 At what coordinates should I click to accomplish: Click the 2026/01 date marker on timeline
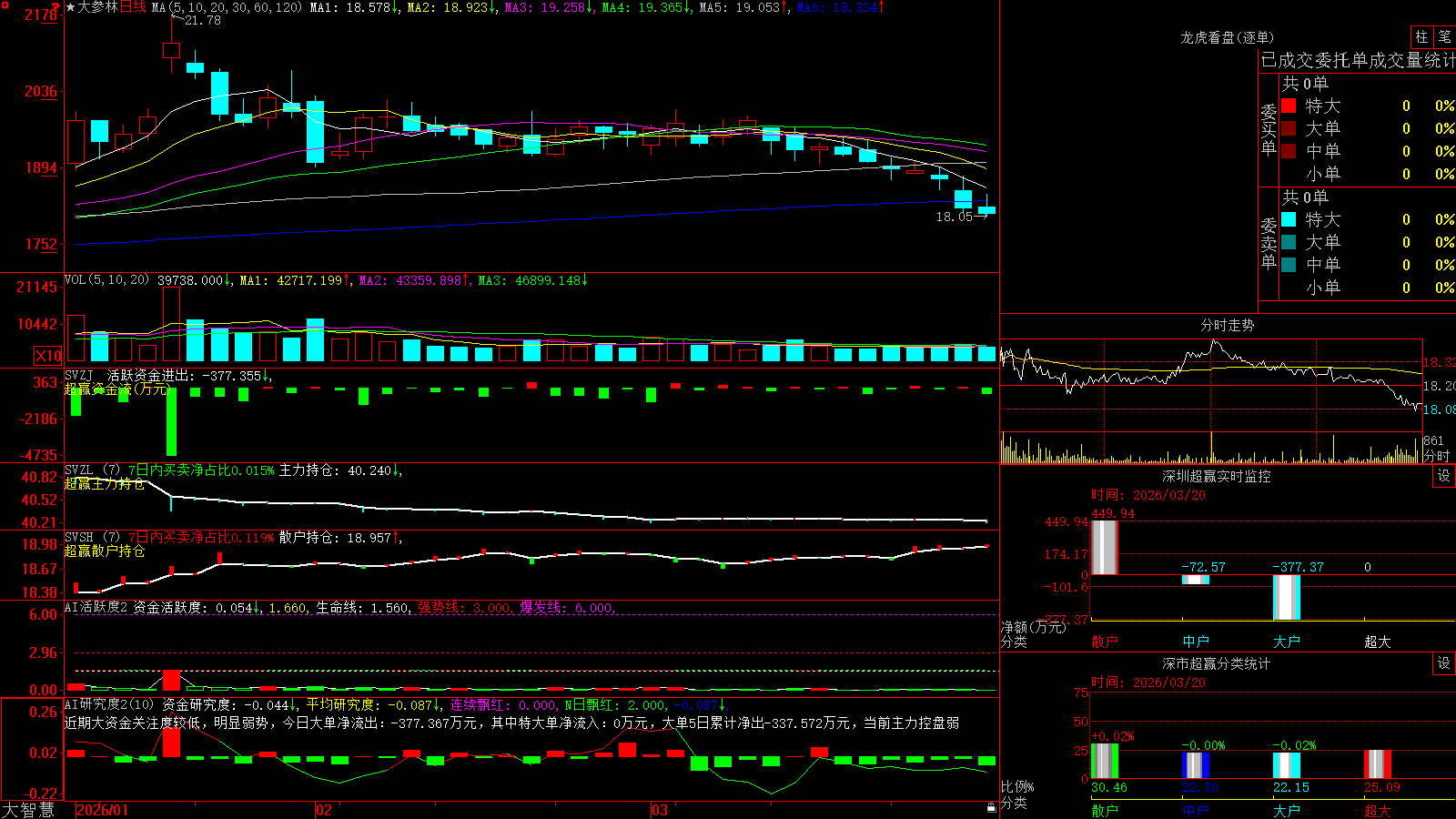click(x=103, y=810)
